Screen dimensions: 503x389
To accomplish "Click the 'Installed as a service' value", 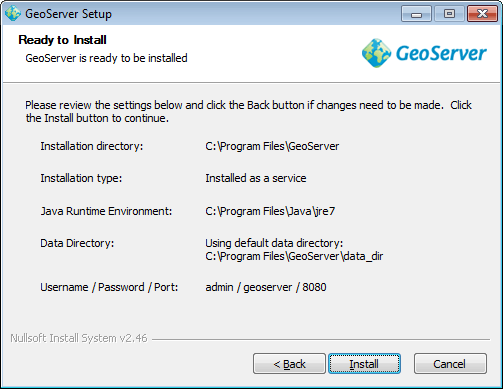I will click(x=256, y=178).
